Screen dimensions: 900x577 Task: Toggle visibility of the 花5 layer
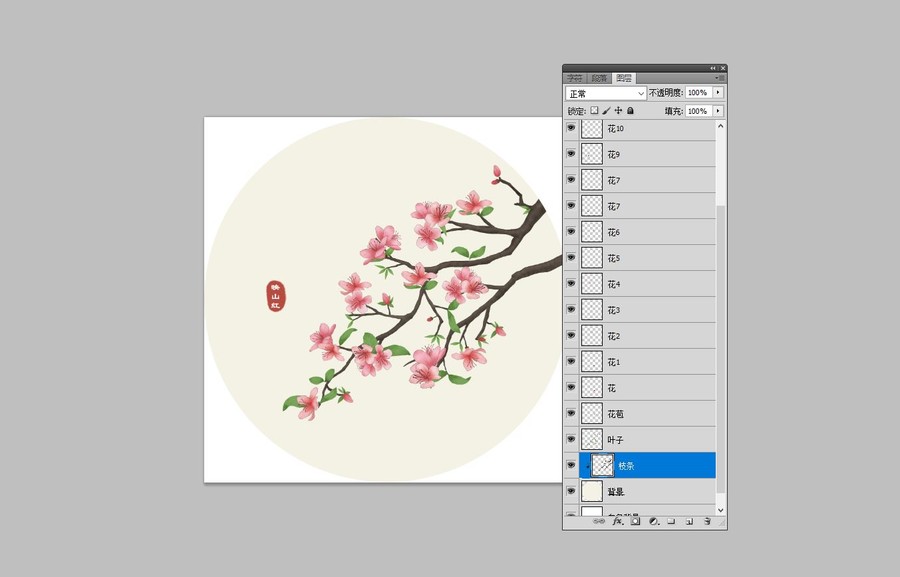[571, 258]
